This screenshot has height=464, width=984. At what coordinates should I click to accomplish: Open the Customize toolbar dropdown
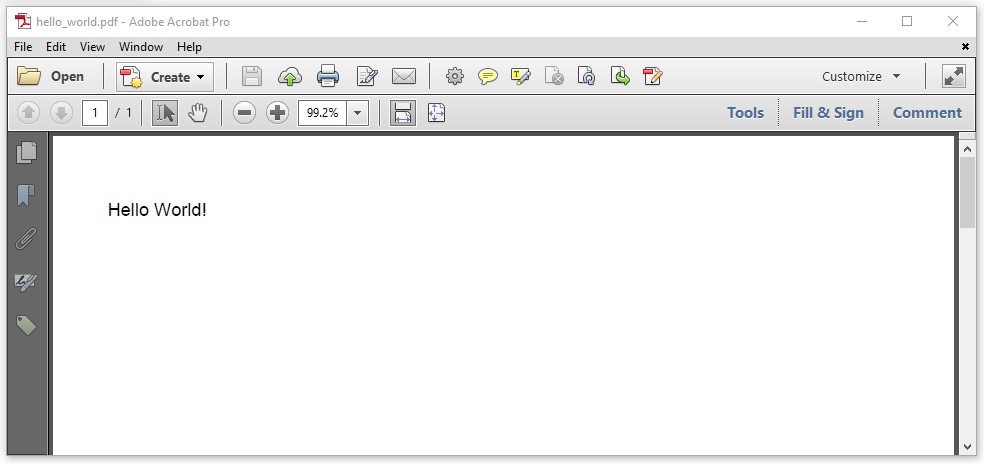pos(862,77)
